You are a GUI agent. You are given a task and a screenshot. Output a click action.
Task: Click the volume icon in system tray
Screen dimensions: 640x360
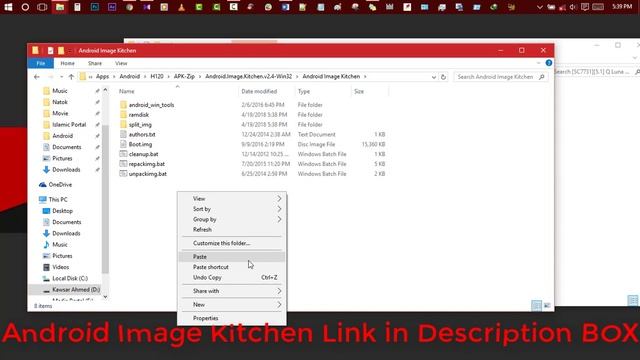(x=573, y=7)
